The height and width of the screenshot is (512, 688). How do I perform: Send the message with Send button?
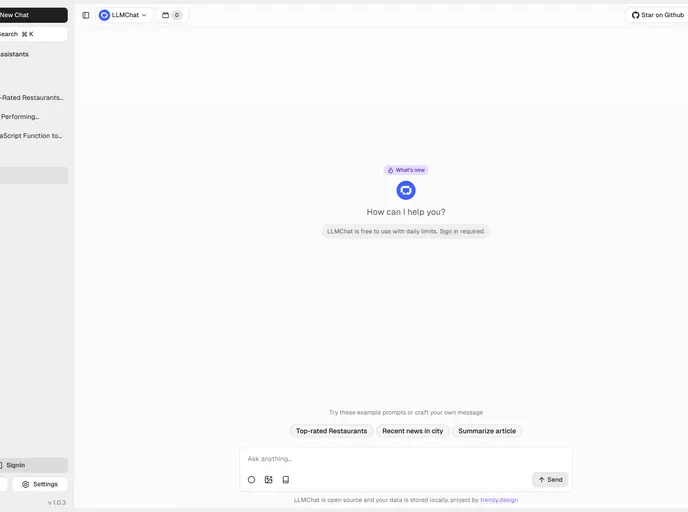point(550,480)
